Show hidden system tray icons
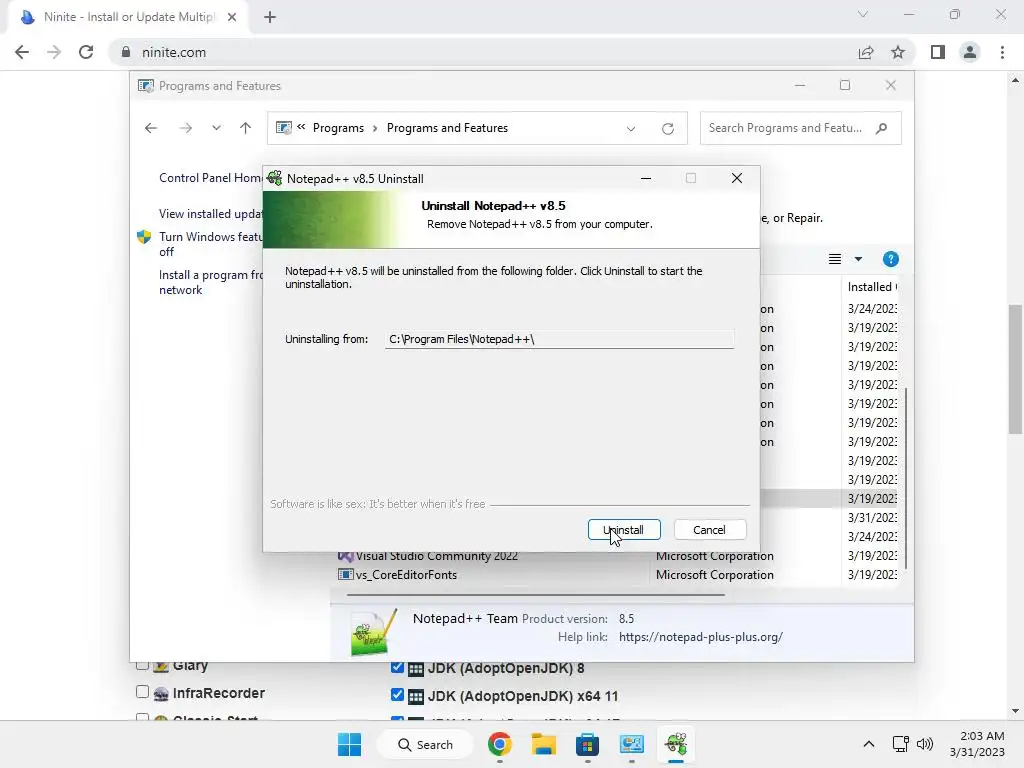Viewport: 1024px width, 768px height. 869,744
